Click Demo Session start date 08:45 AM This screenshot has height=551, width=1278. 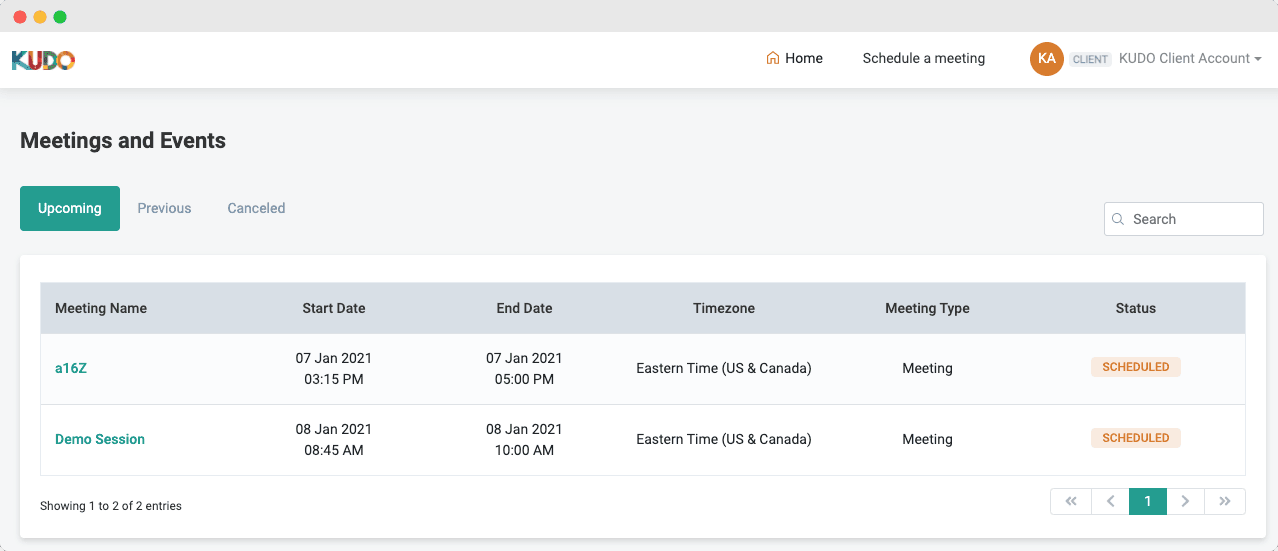pos(334,450)
